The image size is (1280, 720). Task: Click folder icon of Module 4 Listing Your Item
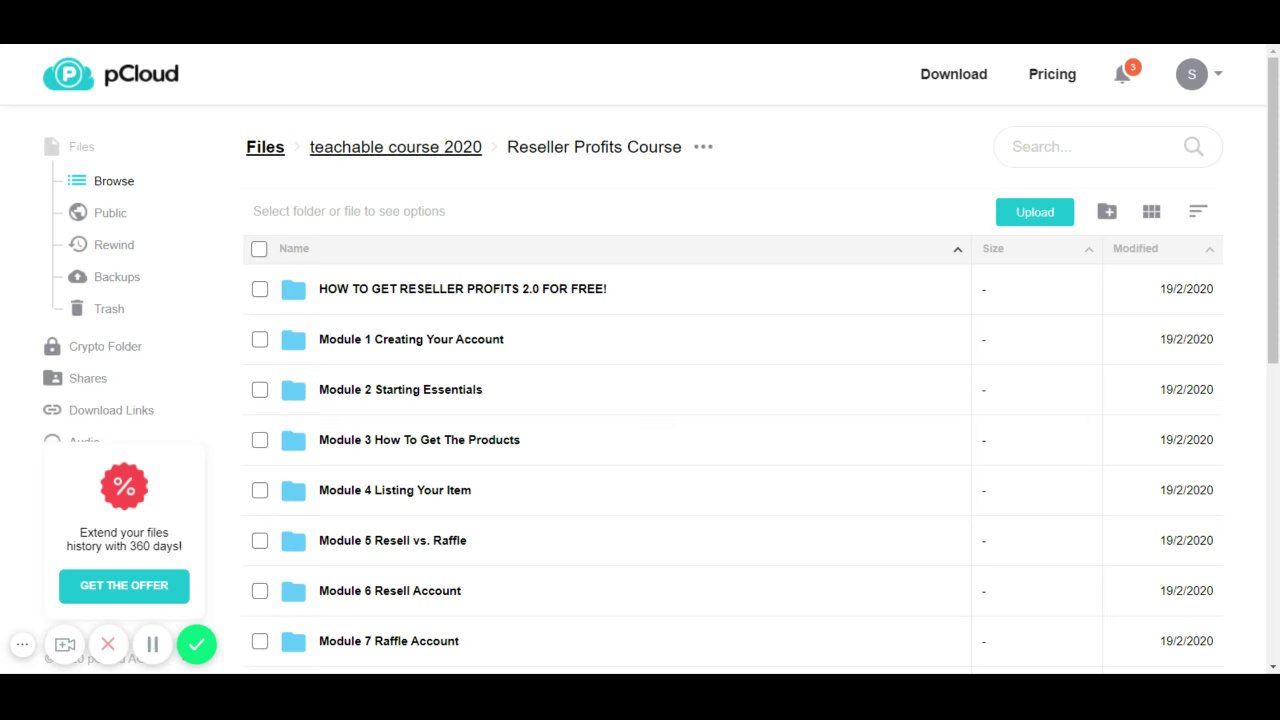click(x=293, y=491)
